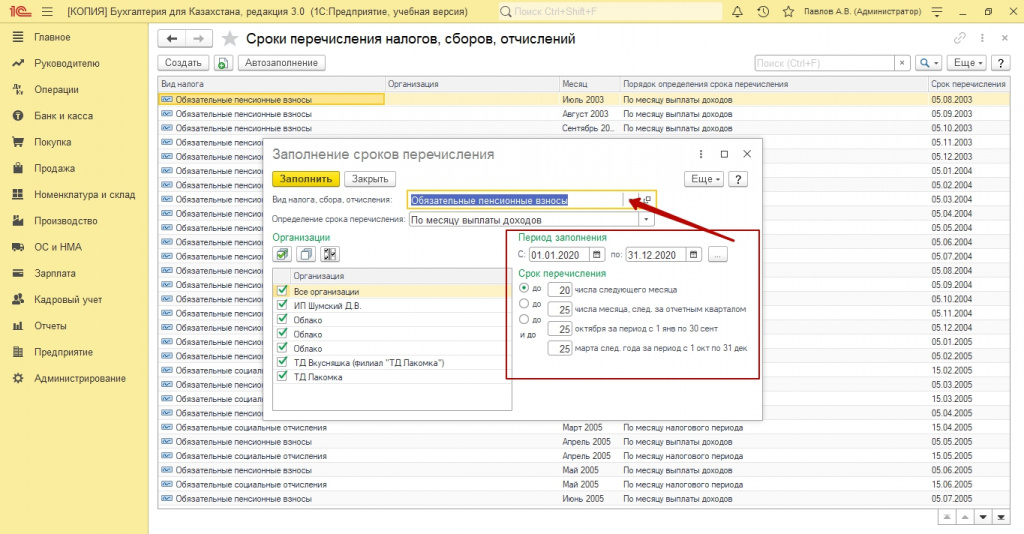Uncheck ИП Шумский Д.В. organization
Image resolution: width=1024 pixels, height=534 pixels.
(282, 305)
